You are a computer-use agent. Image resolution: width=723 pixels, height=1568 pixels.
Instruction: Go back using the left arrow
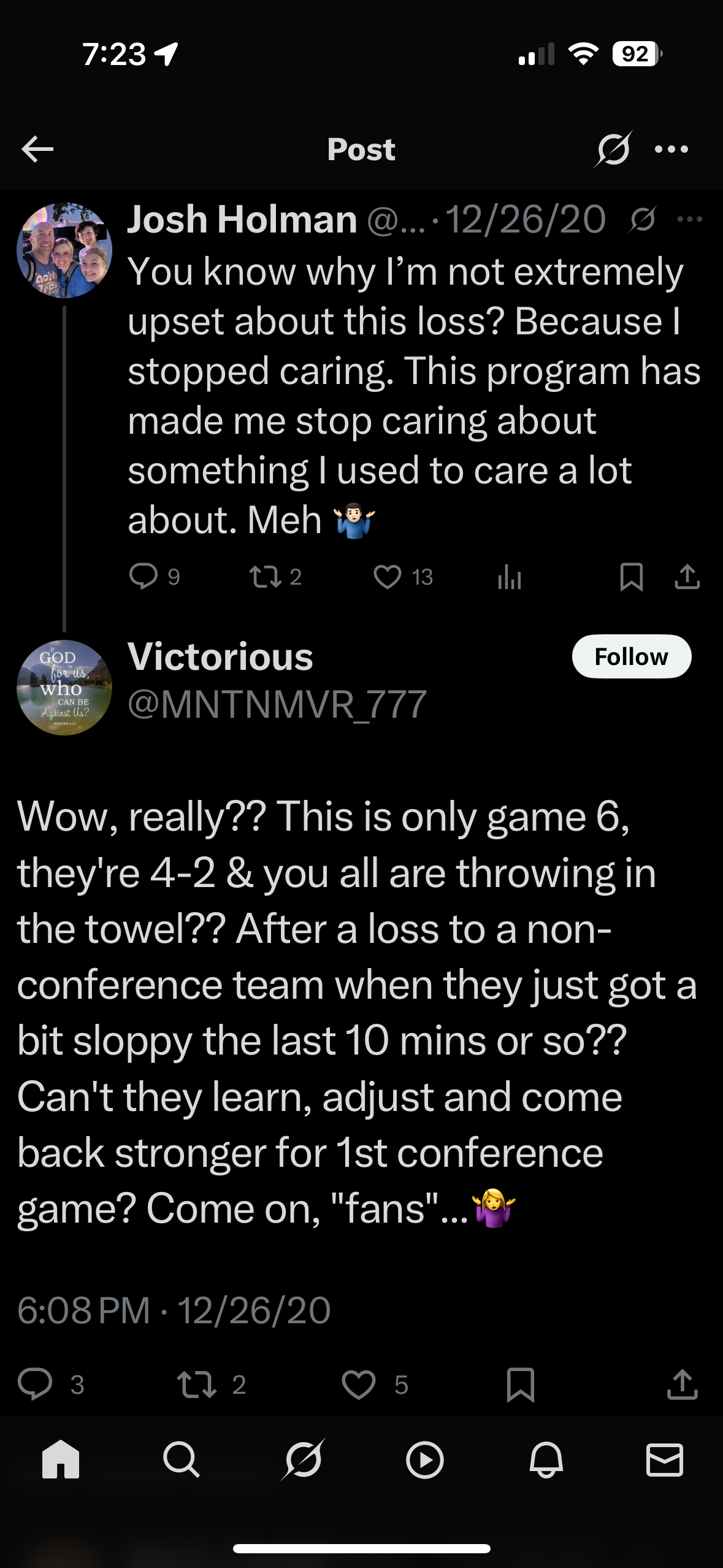pyautogui.click(x=37, y=149)
